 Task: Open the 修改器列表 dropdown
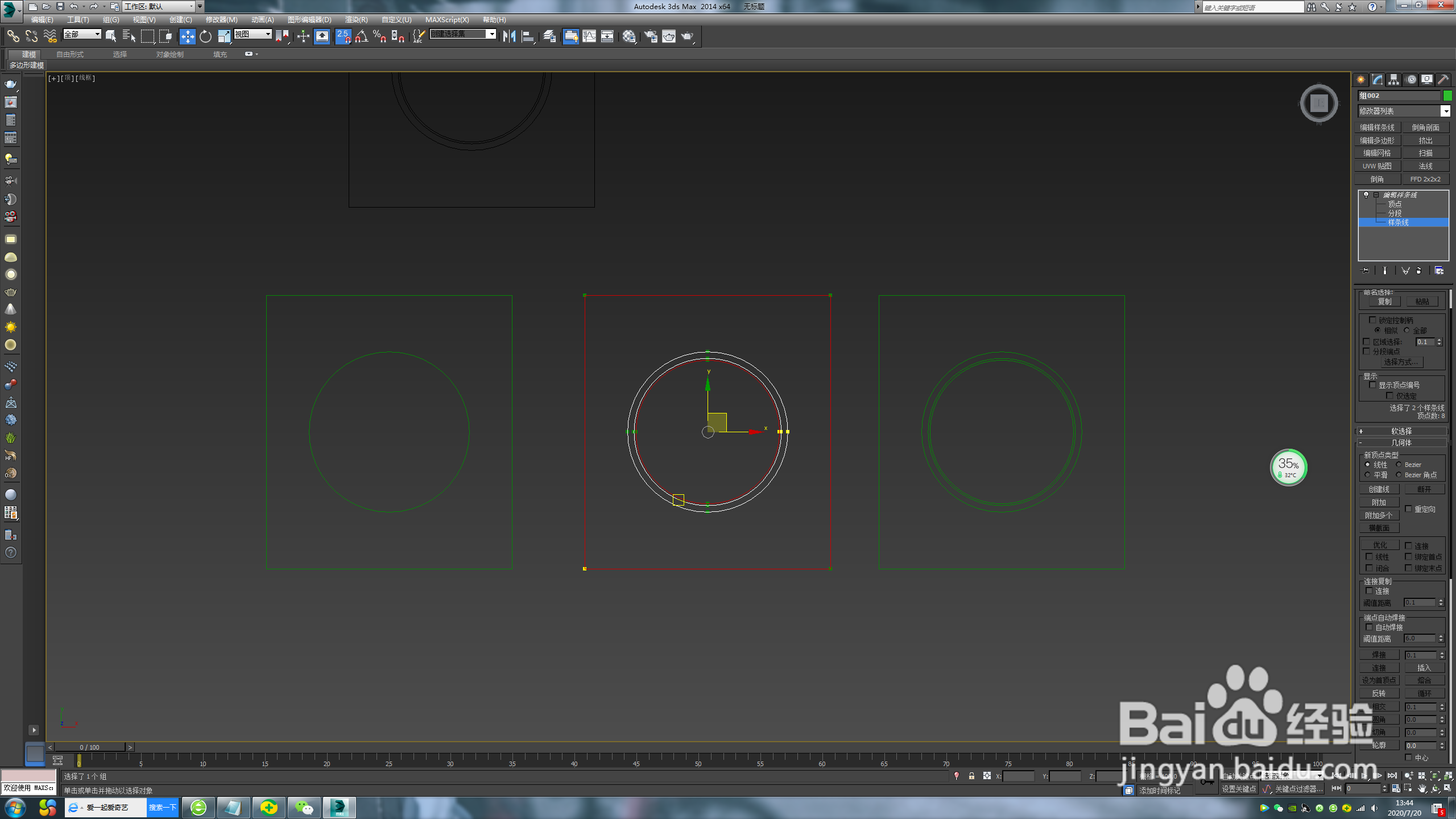point(1445,111)
